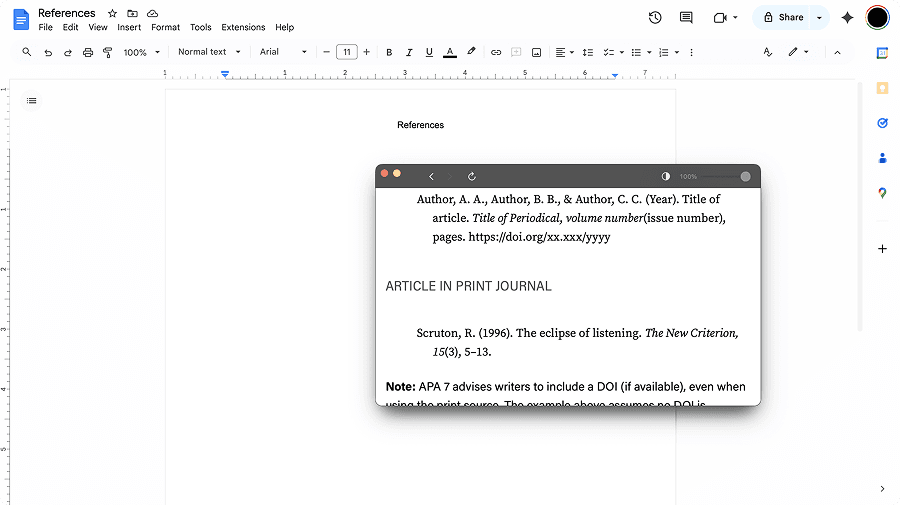The height and width of the screenshot is (505, 900).
Task: Click the left indent marker on ruler
Action: (225, 74)
